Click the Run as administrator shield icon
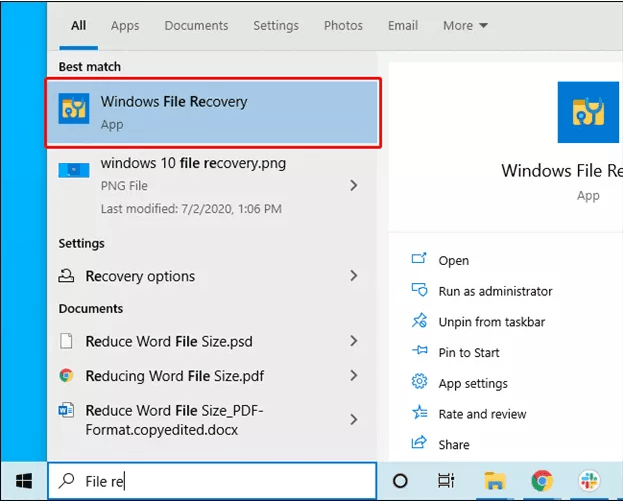The height and width of the screenshot is (503, 623). 419,290
